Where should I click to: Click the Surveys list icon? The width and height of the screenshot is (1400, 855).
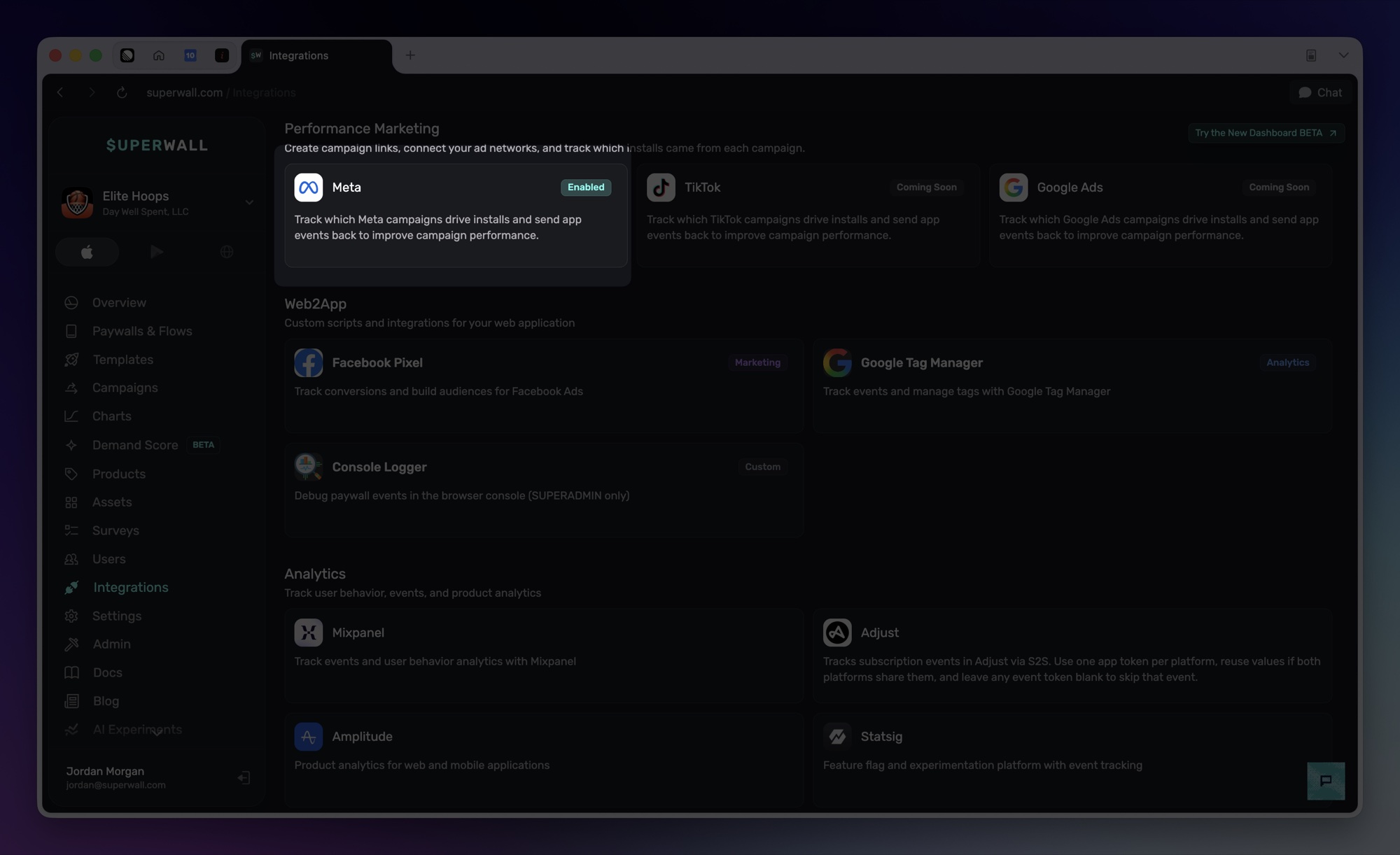click(x=71, y=530)
